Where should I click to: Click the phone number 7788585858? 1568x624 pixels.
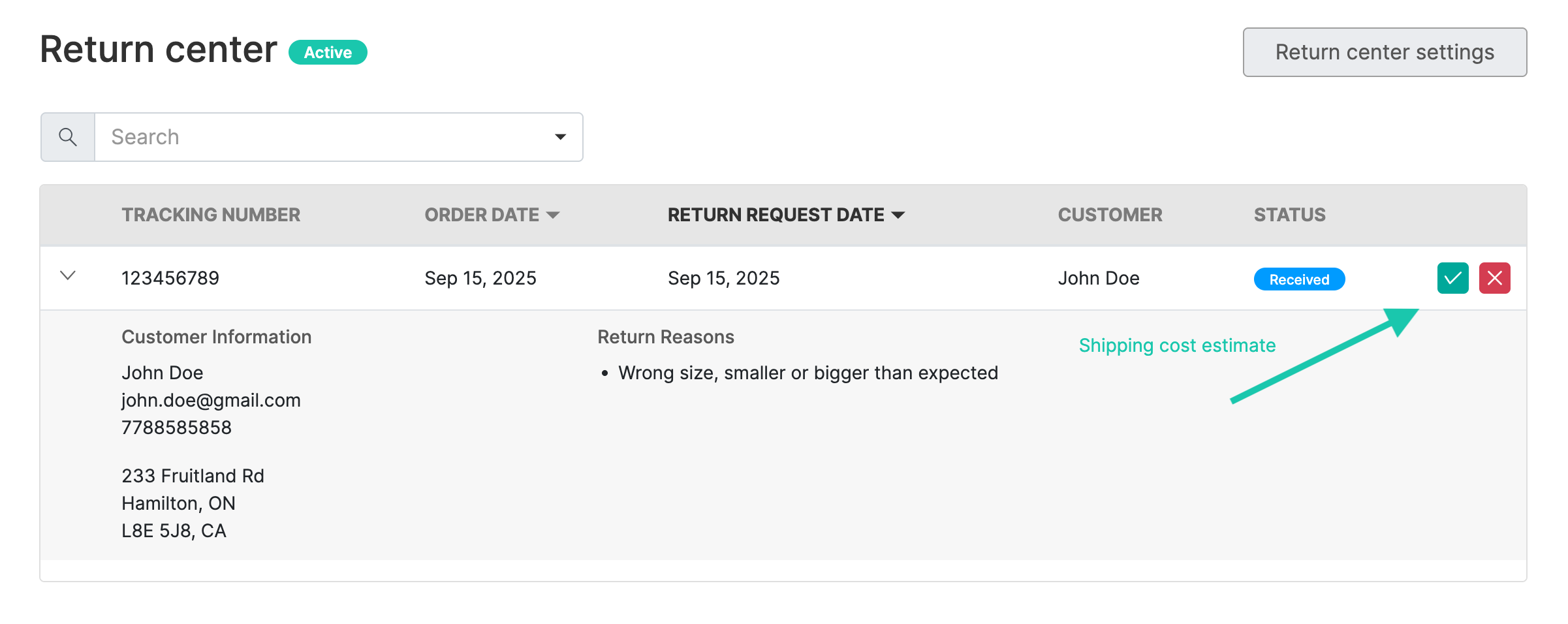tap(176, 428)
